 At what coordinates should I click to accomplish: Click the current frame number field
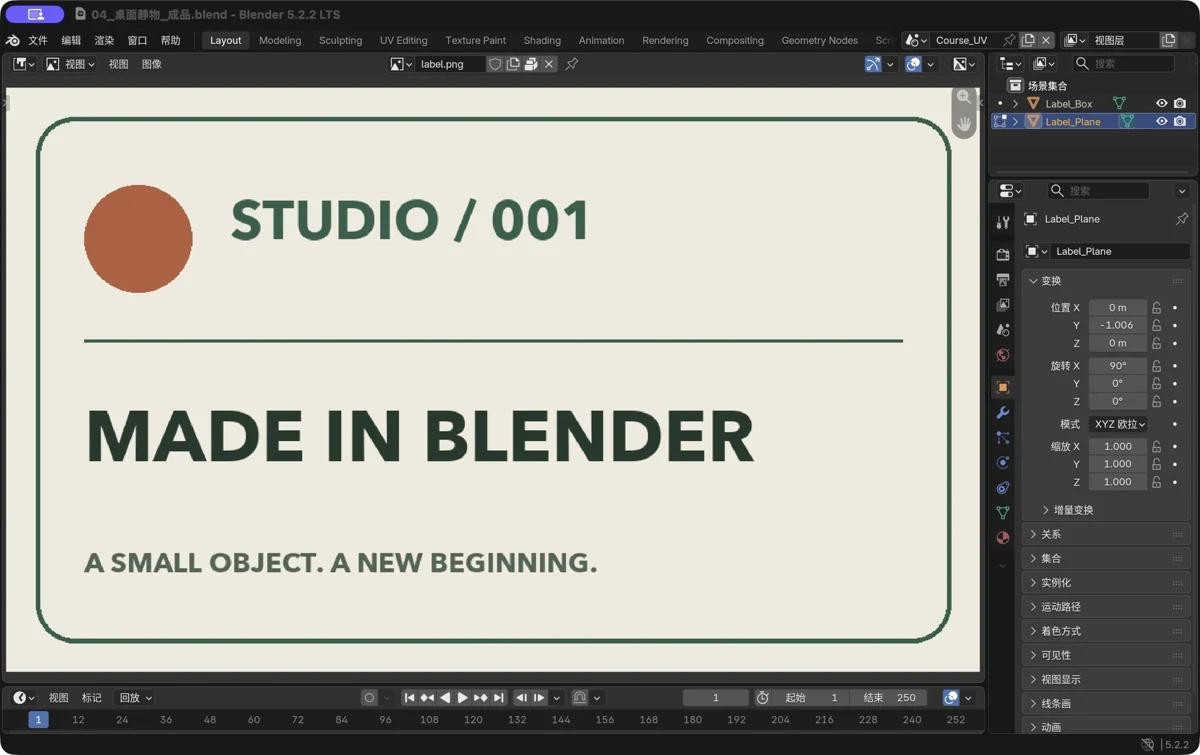click(716, 698)
